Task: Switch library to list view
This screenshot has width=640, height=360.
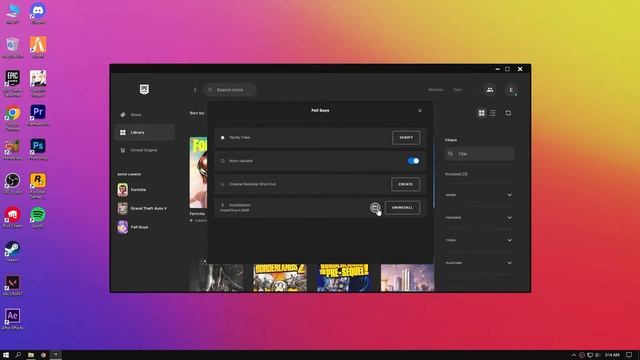Action: (493, 113)
